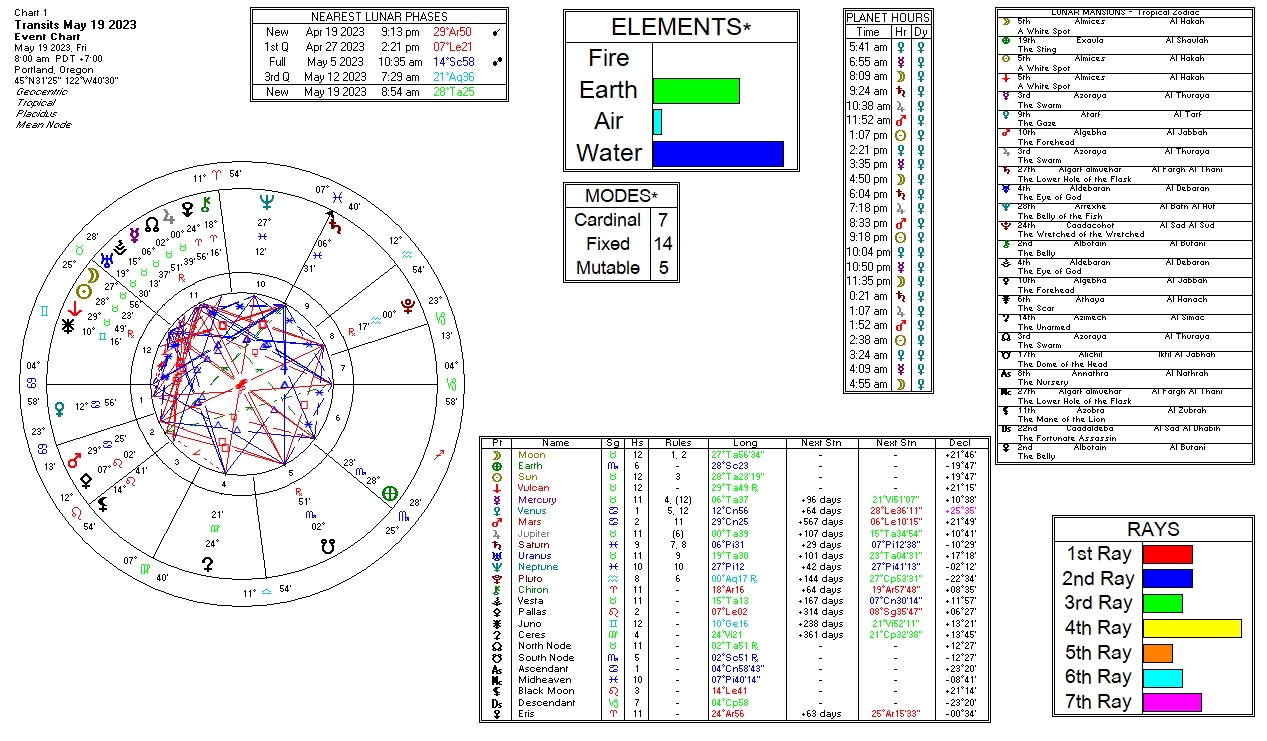The height and width of the screenshot is (741, 1267).
Task: Click the green Earth element bar
Action: pyautogui.click(x=696, y=91)
